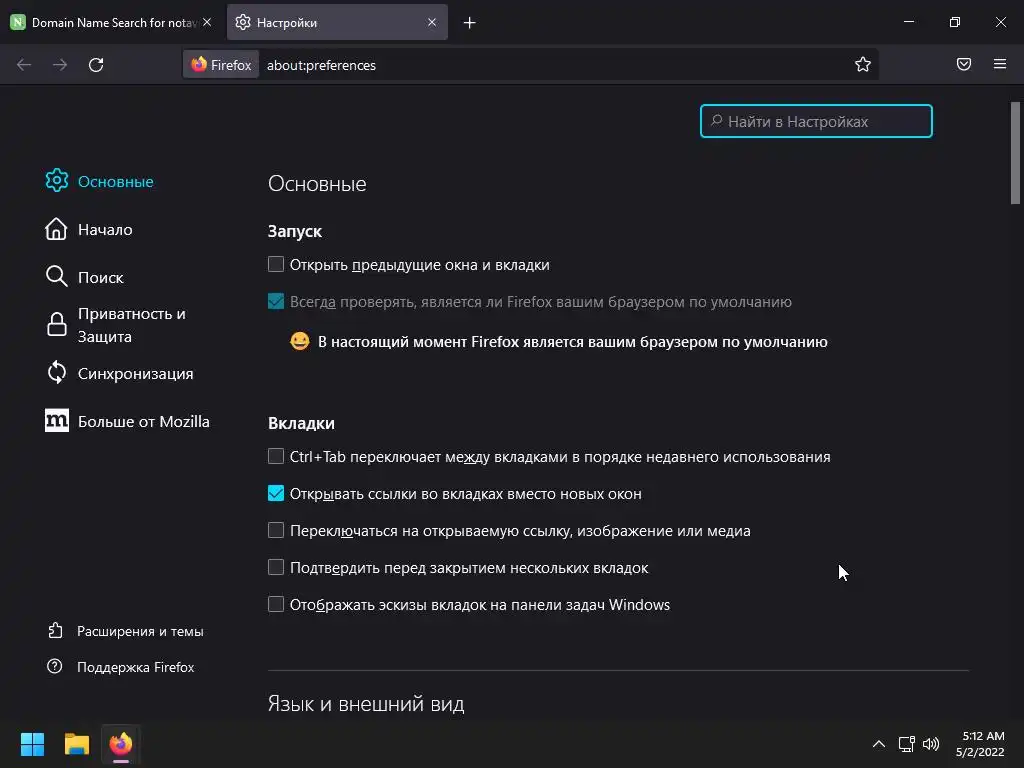Click the Язык и внешний вид heading
The width and height of the screenshot is (1024, 768).
coord(366,704)
